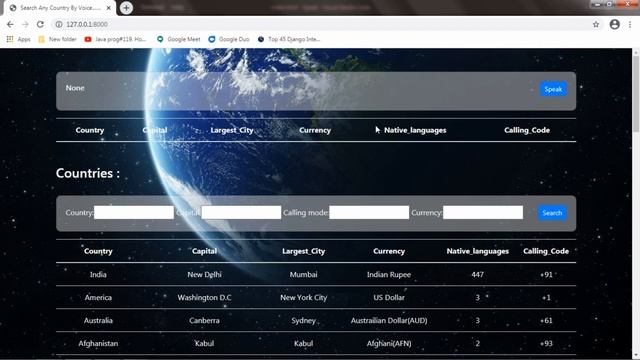Open a new tab with the plus button
Screen dimensions: 640x360
[126, 8]
